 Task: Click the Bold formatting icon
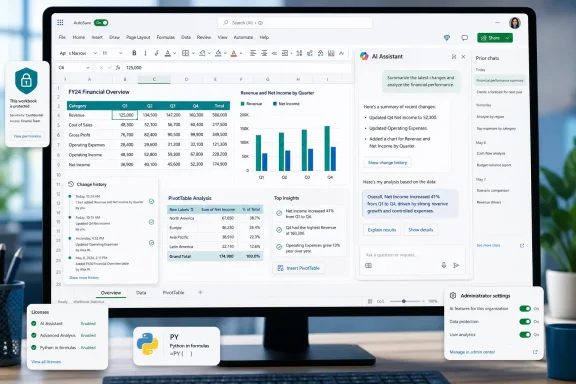[134, 53]
